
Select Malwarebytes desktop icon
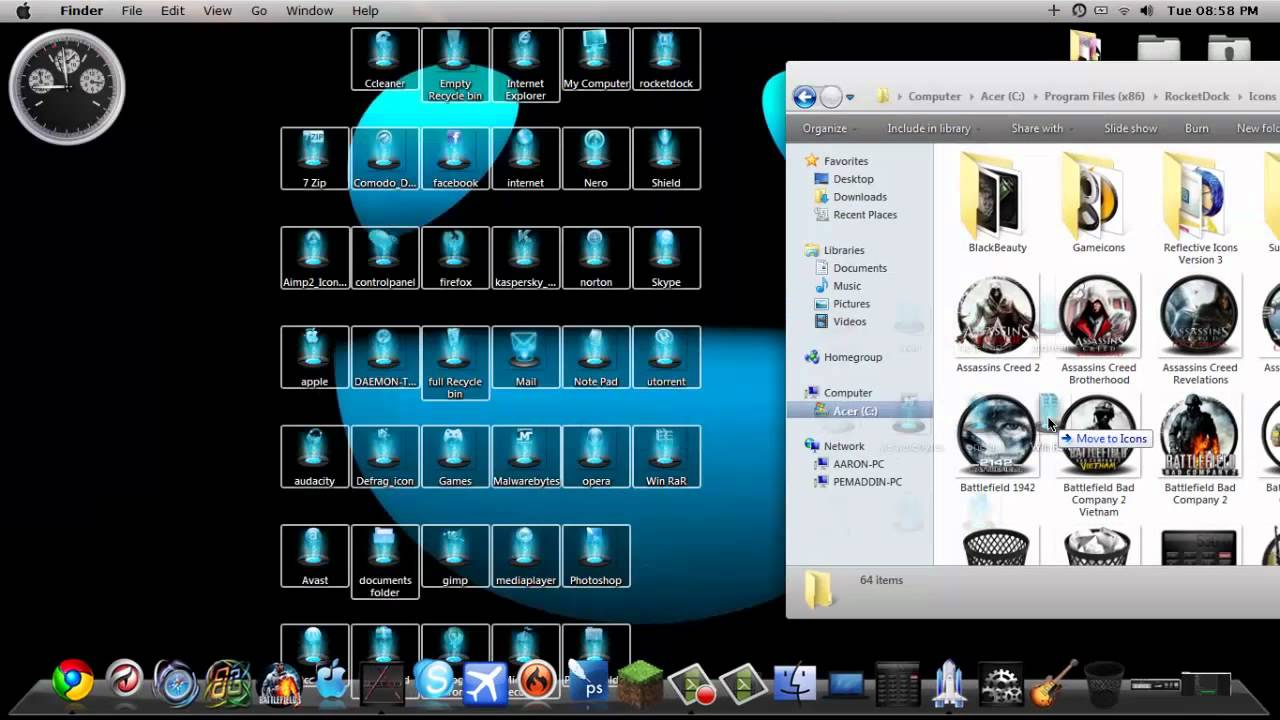point(526,456)
